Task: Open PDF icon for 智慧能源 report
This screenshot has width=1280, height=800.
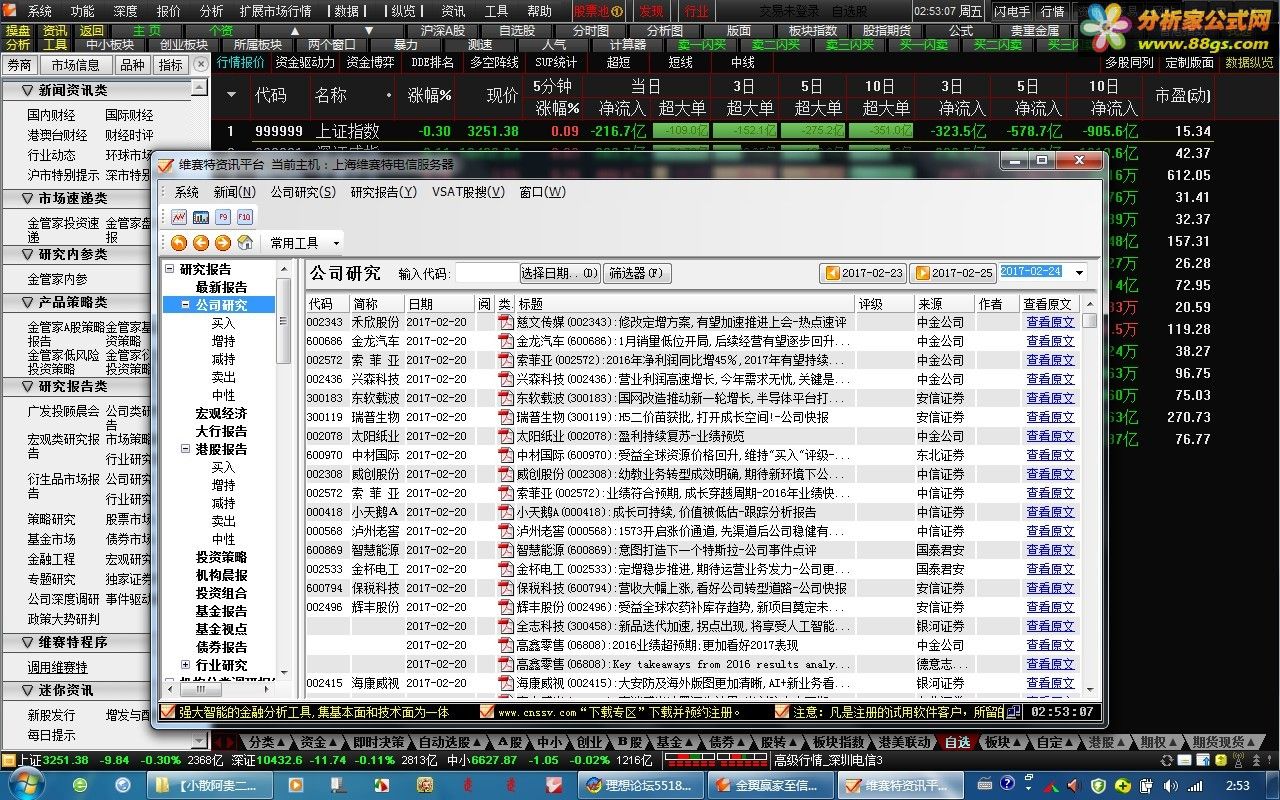Action: click(506, 550)
